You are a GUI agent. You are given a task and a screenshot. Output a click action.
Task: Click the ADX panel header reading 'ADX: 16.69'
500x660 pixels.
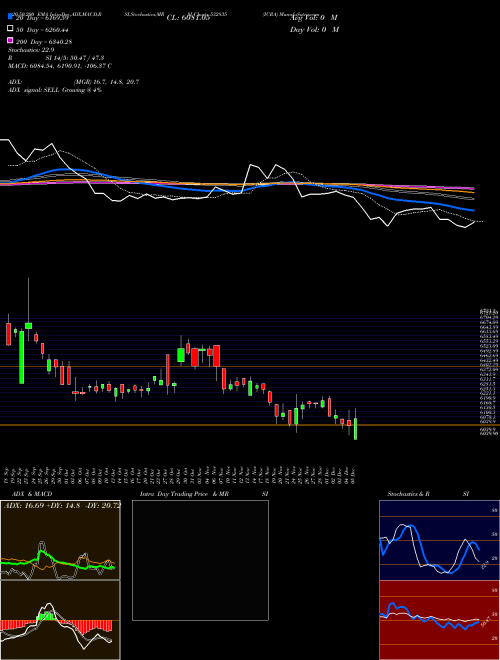[62, 505]
